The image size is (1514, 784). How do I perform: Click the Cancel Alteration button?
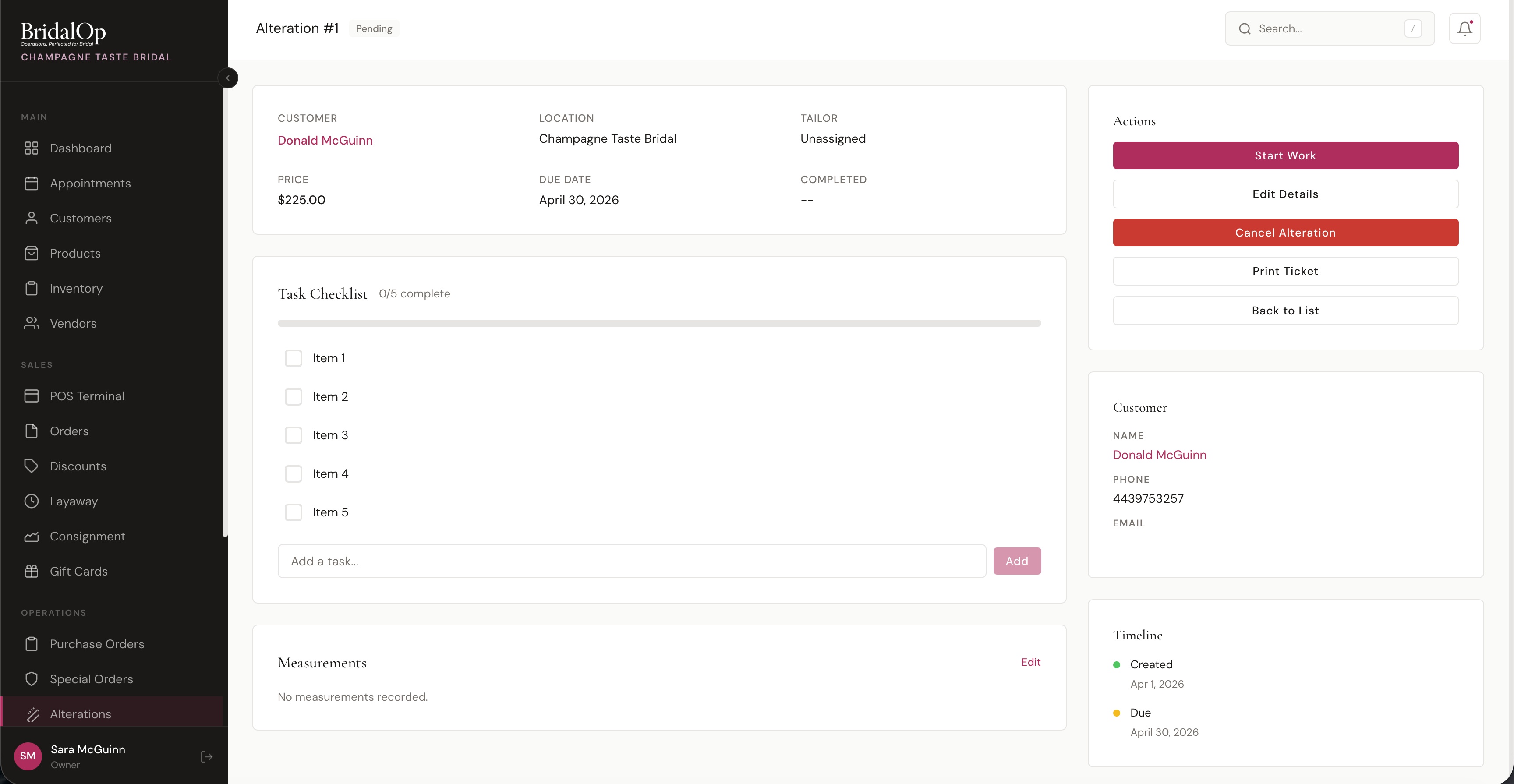click(1285, 232)
